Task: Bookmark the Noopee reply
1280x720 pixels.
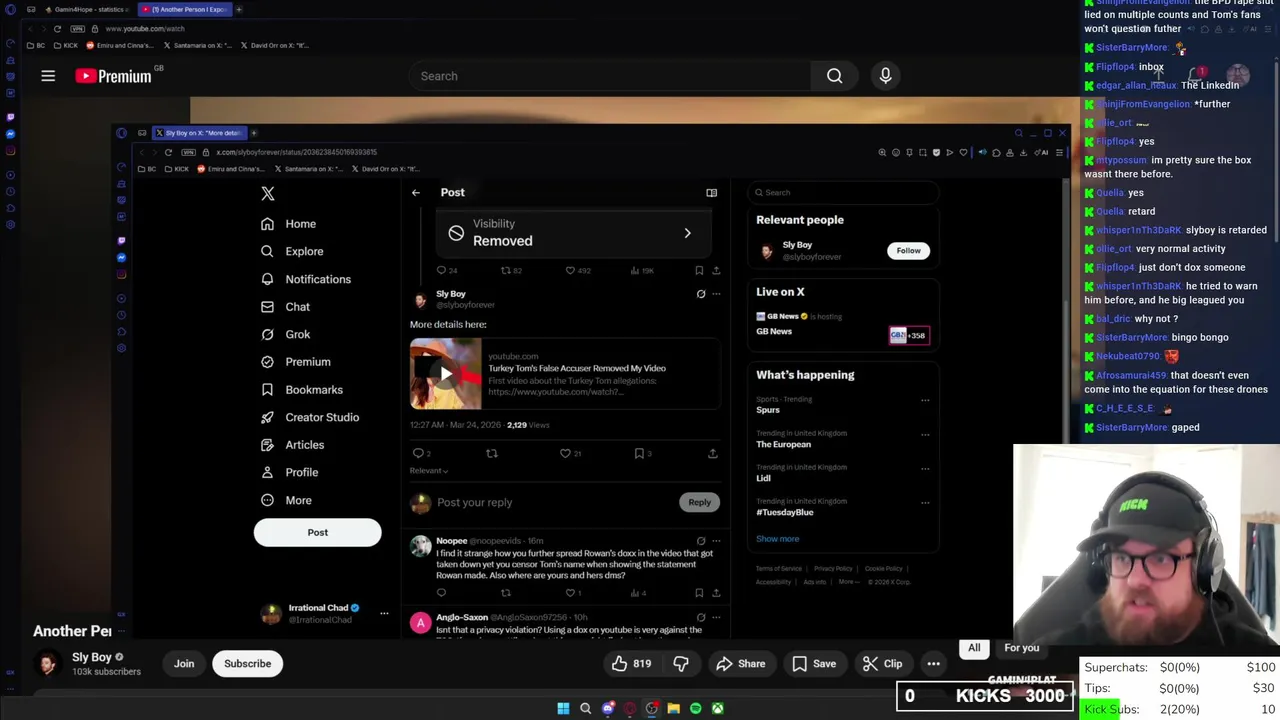Action: pyautogui.click(x=699, y=593)
